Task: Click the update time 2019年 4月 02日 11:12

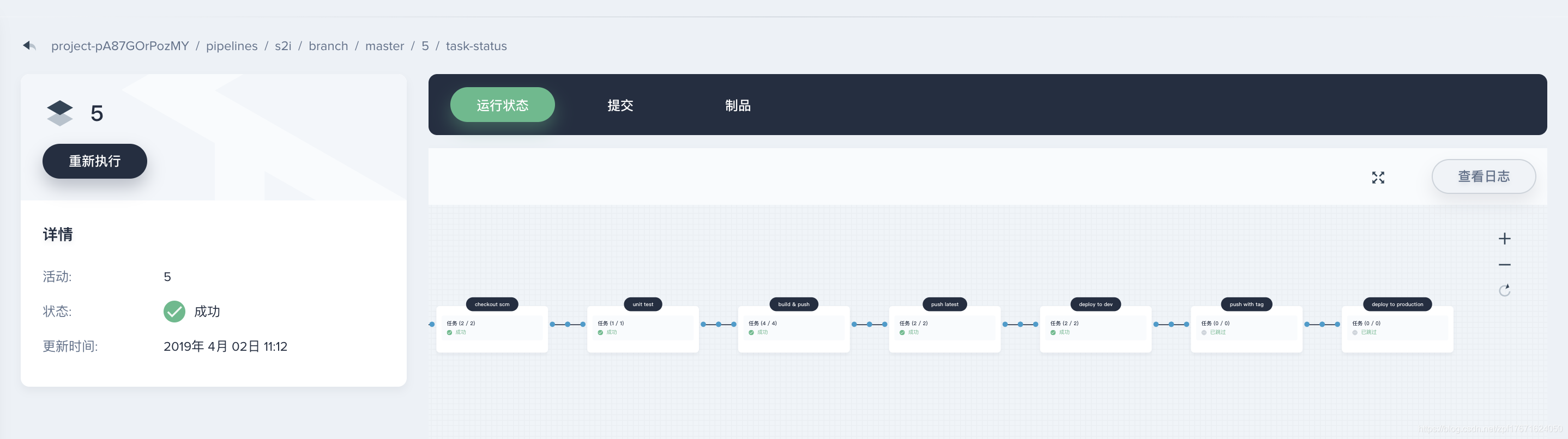Action: tap(225, 346)
